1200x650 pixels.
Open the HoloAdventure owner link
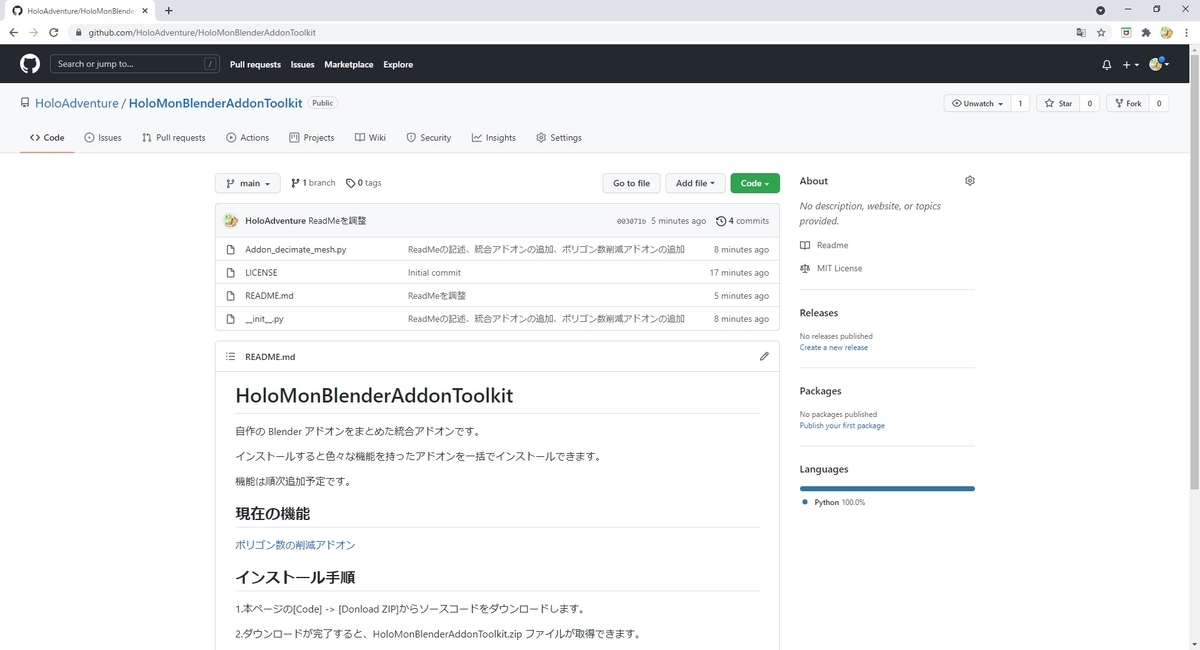coord(76,103)
